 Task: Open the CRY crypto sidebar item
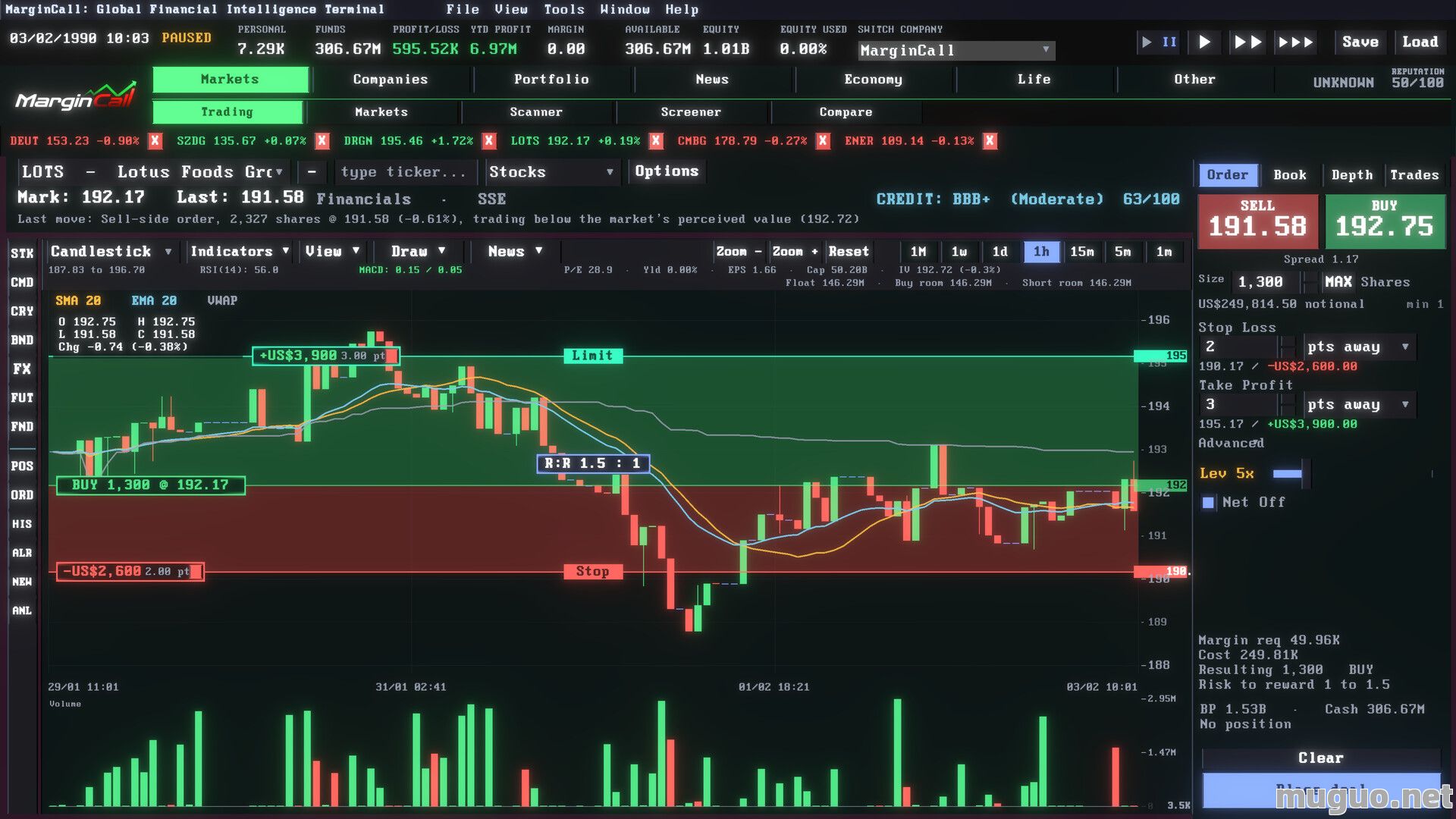coord(22,311)
